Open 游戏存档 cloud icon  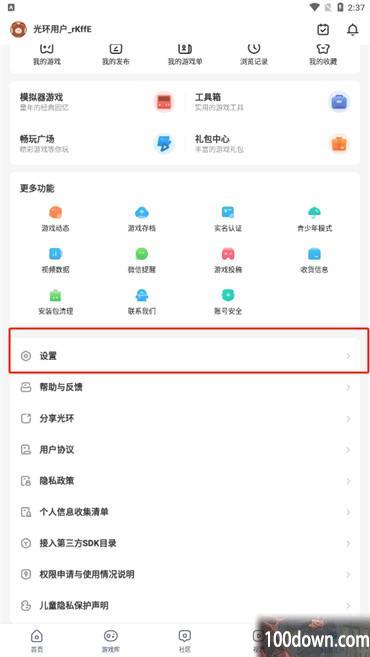click(x=142, y=212)
